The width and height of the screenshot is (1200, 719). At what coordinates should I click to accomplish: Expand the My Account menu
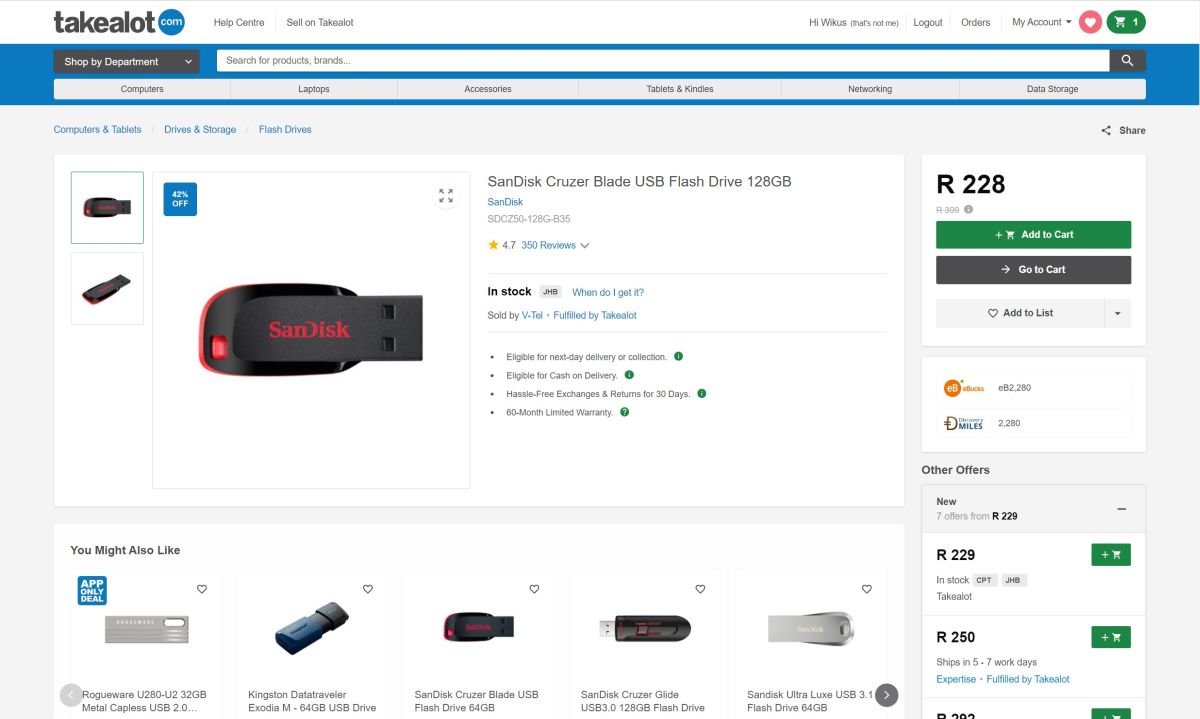[x=1041, y=22]
